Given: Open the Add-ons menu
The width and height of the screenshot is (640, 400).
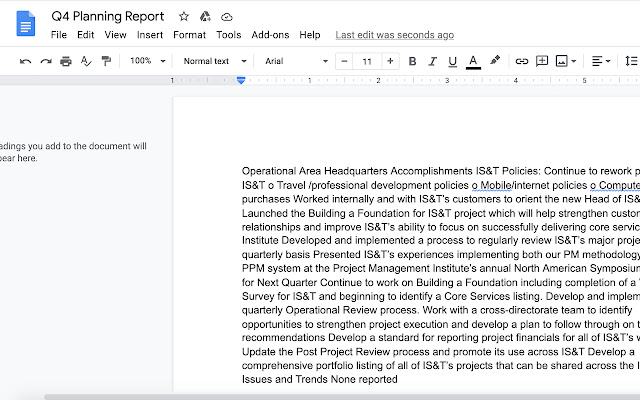Looking at the screenshot, I should [270, 35].
